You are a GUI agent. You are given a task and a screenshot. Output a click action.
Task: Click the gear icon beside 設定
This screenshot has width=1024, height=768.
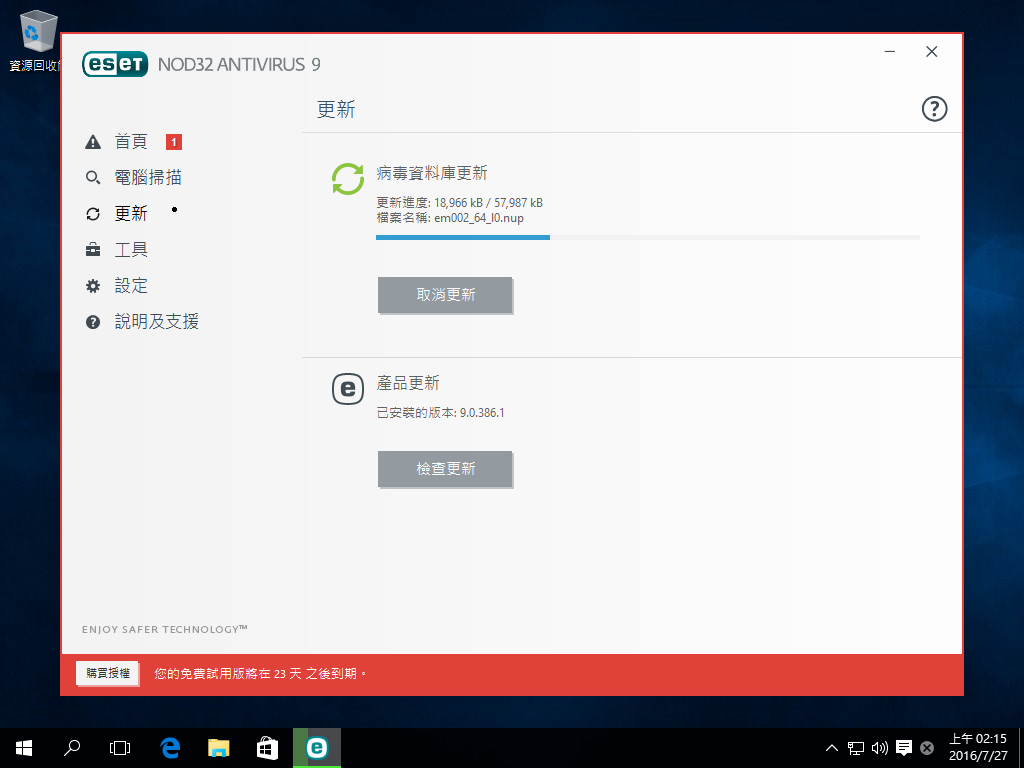coord(93,285)
